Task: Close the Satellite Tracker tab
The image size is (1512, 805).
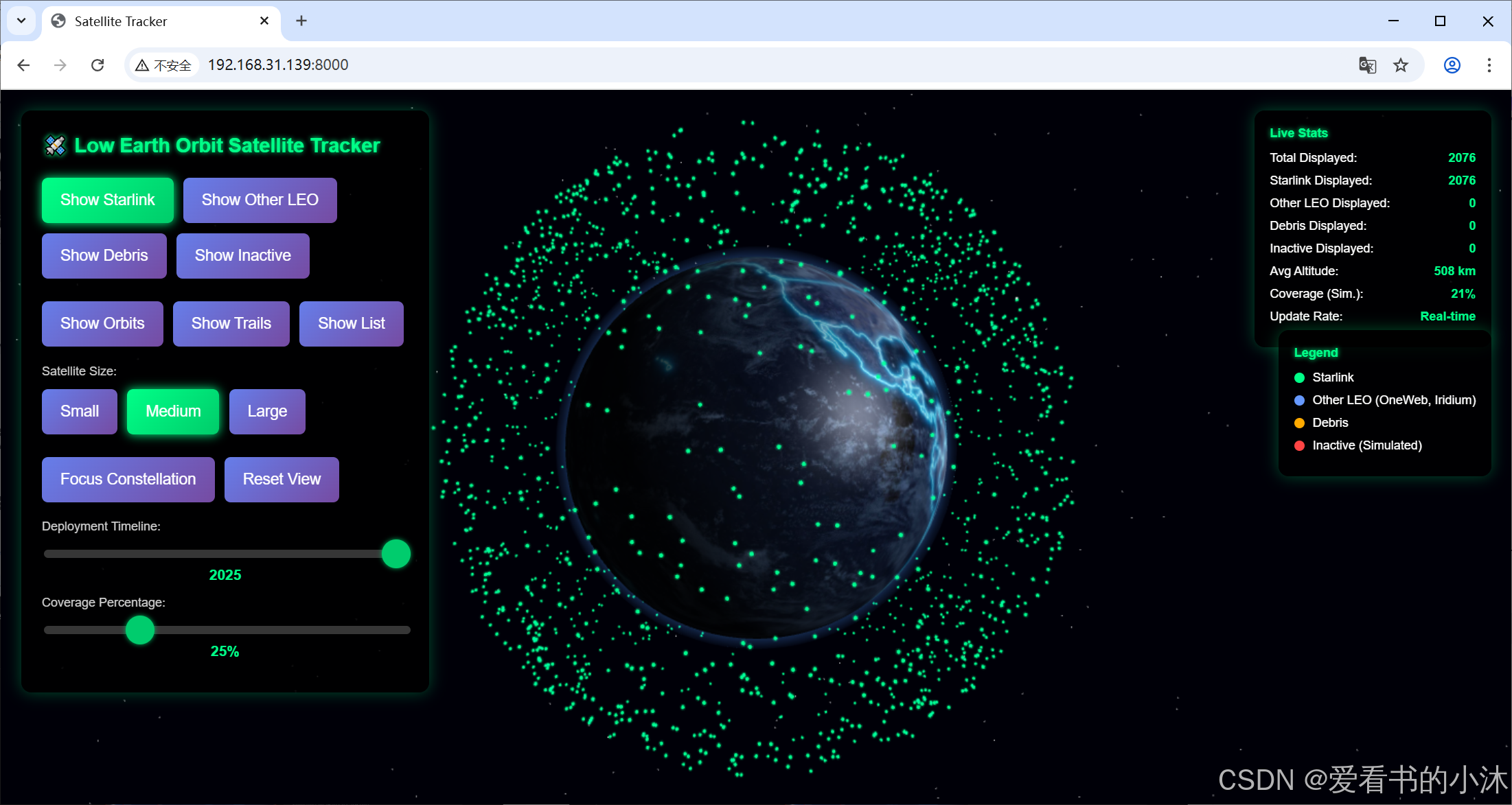Action: pos(264,21)
